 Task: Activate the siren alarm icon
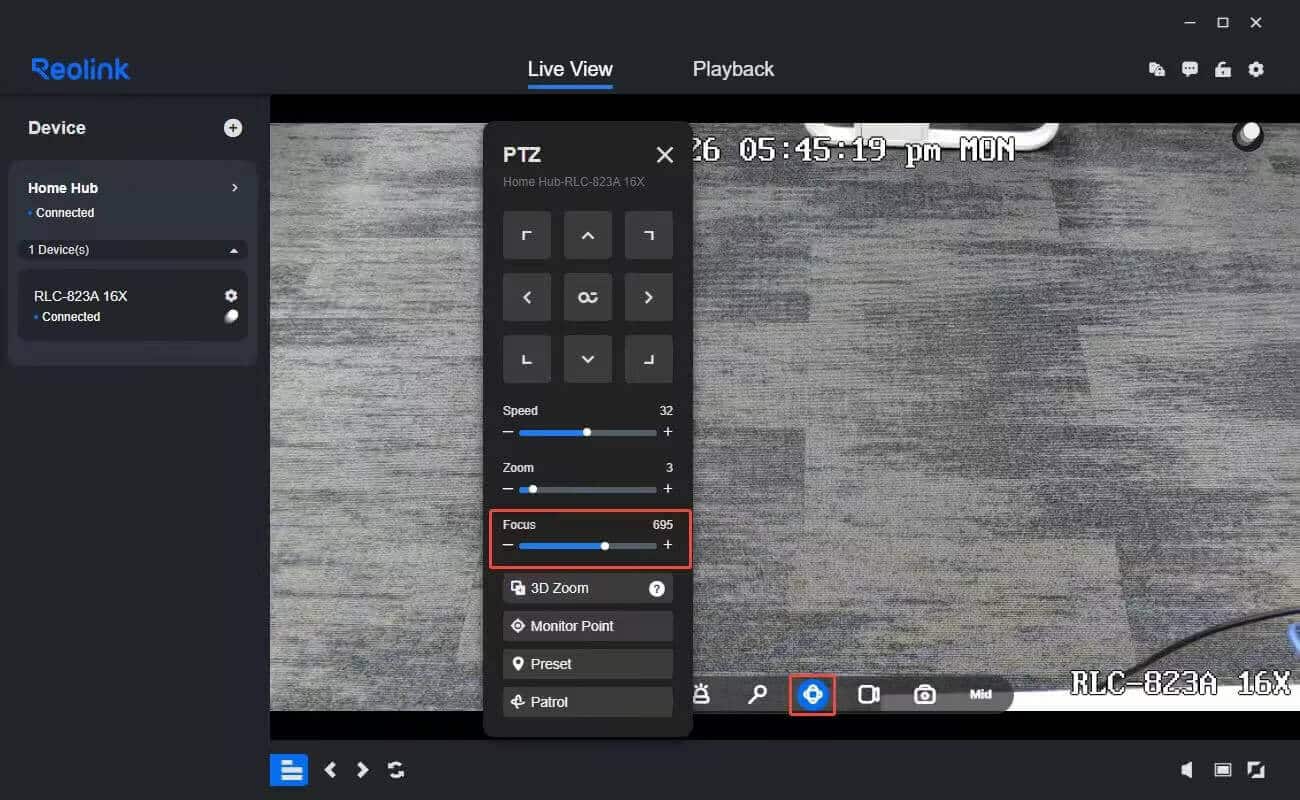click(x=703, y=694)
